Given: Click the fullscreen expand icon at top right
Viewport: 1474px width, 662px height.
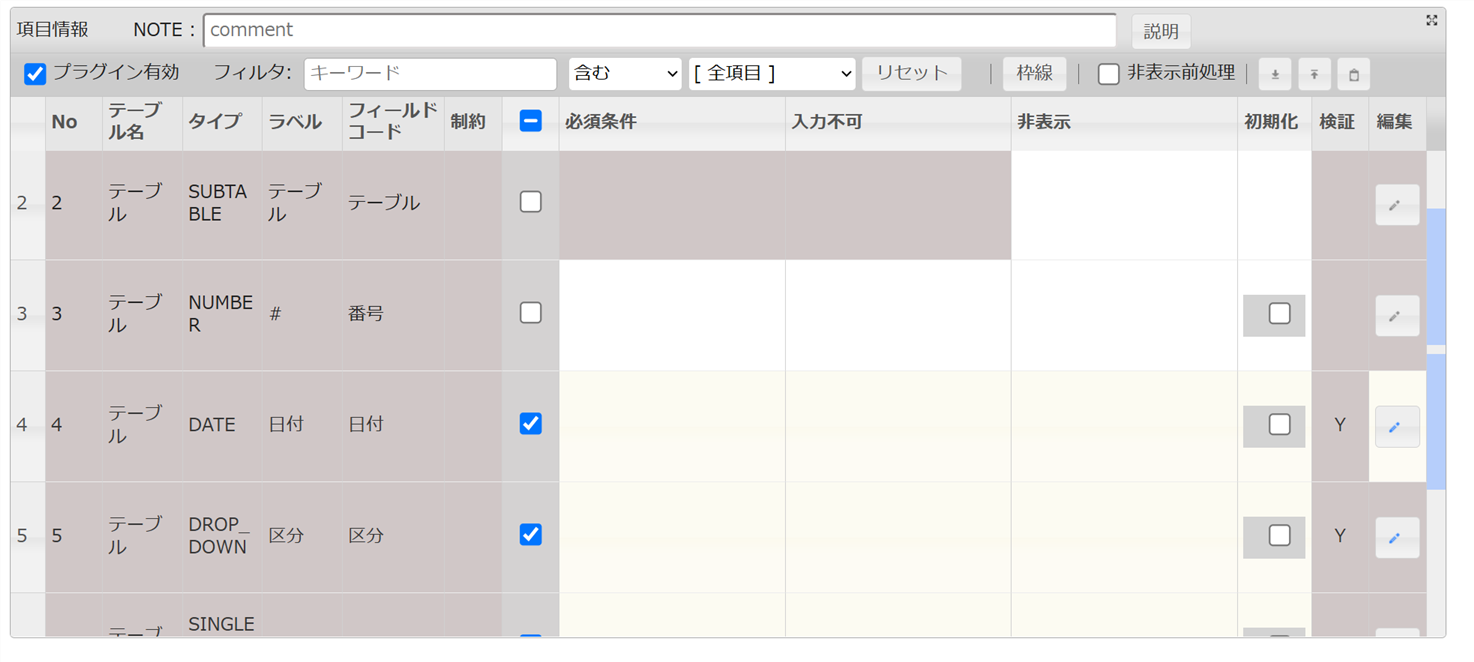Looking at the screenshot, I should 1432,20.
